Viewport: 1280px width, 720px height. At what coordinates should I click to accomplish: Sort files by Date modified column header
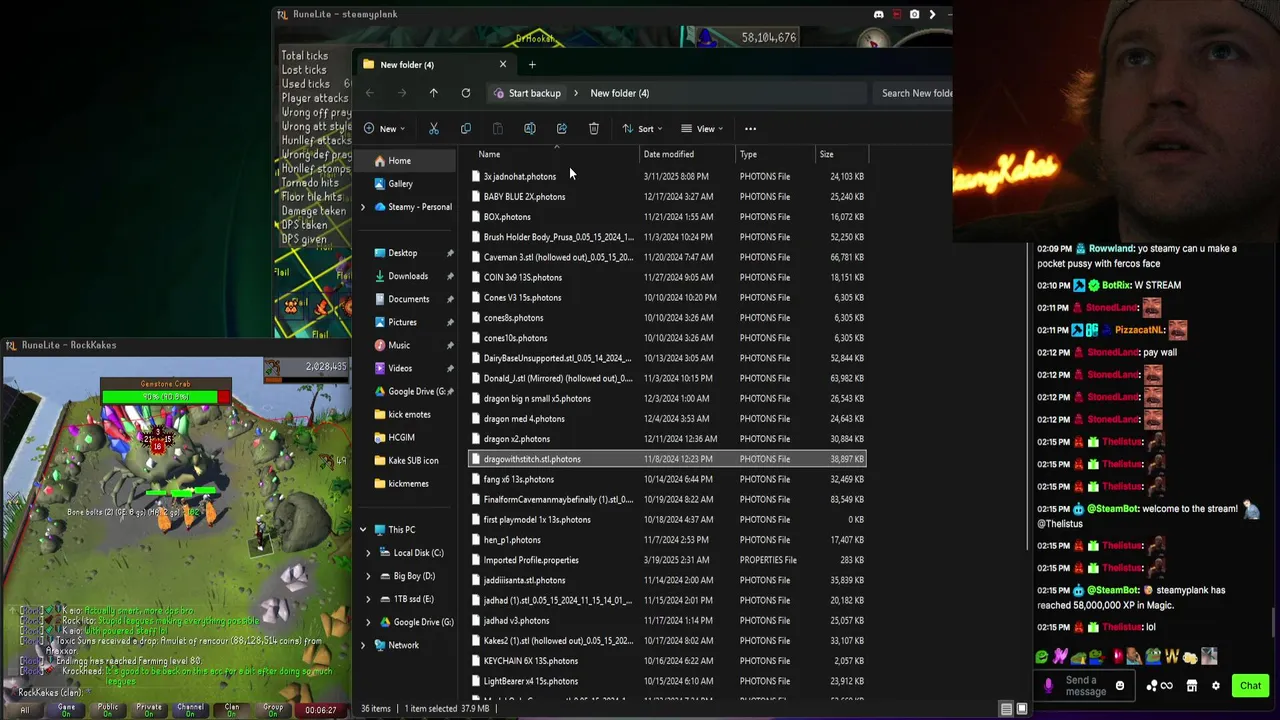[x=686, y=154]
